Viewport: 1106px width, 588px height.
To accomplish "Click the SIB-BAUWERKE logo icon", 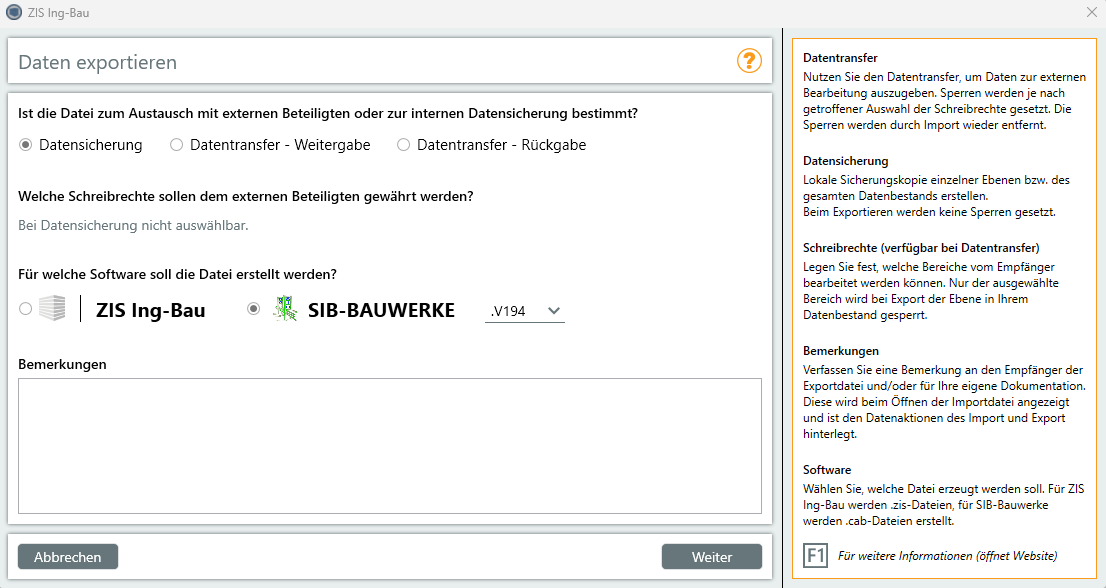I will (x=285, y=309).
